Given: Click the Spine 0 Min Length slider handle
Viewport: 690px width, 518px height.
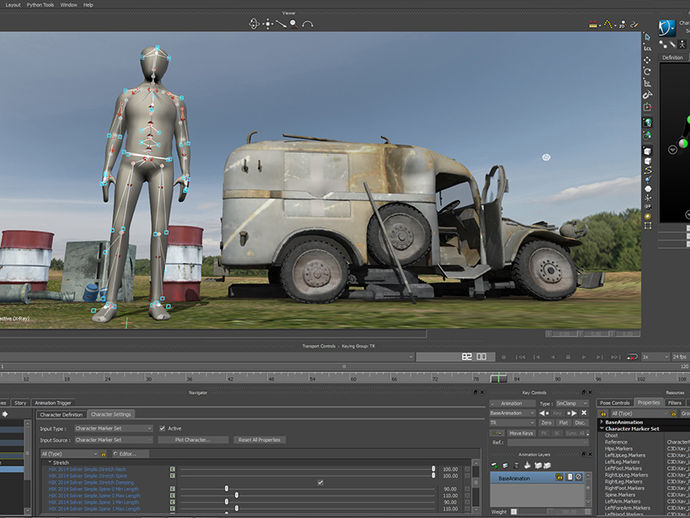Looking at the screenshot, I should [x=227, y=489].
